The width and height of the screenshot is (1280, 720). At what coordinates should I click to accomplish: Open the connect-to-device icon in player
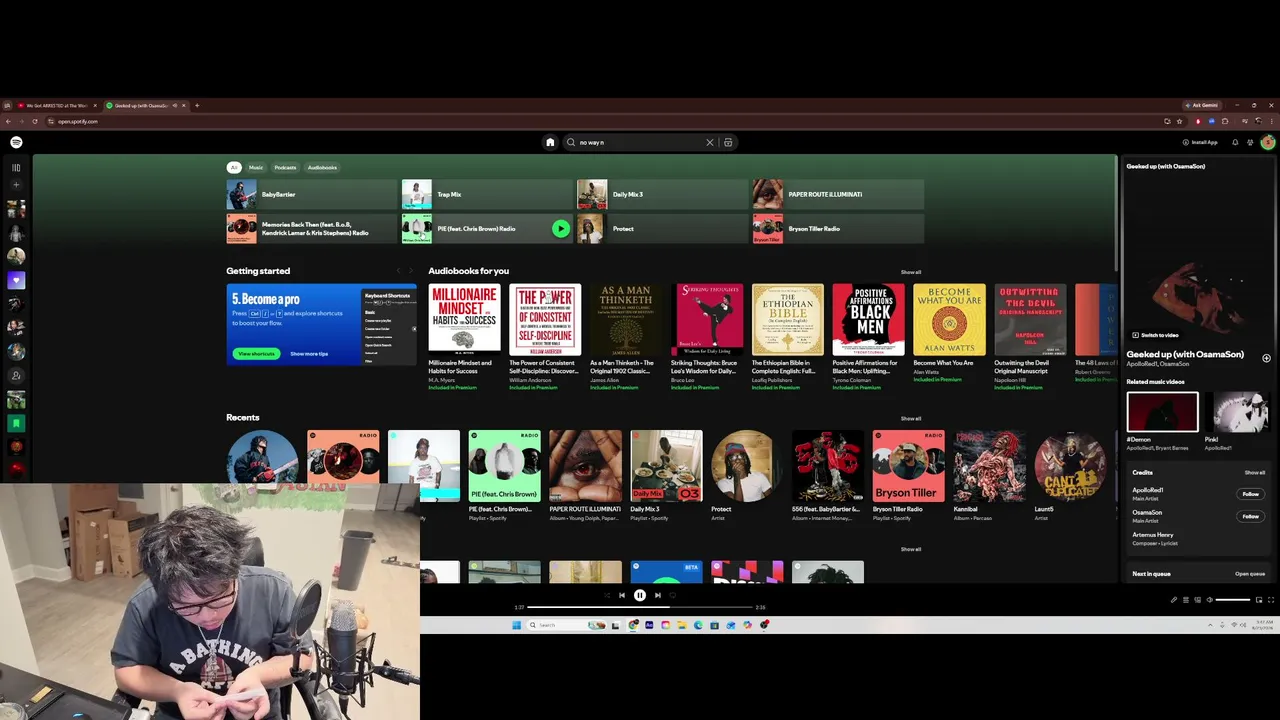click(1198, 600)
